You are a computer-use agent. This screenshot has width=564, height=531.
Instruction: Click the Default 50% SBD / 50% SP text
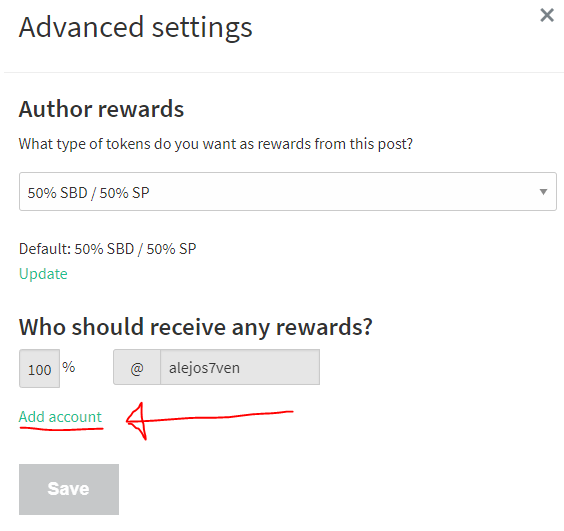[x=108, y=249]
